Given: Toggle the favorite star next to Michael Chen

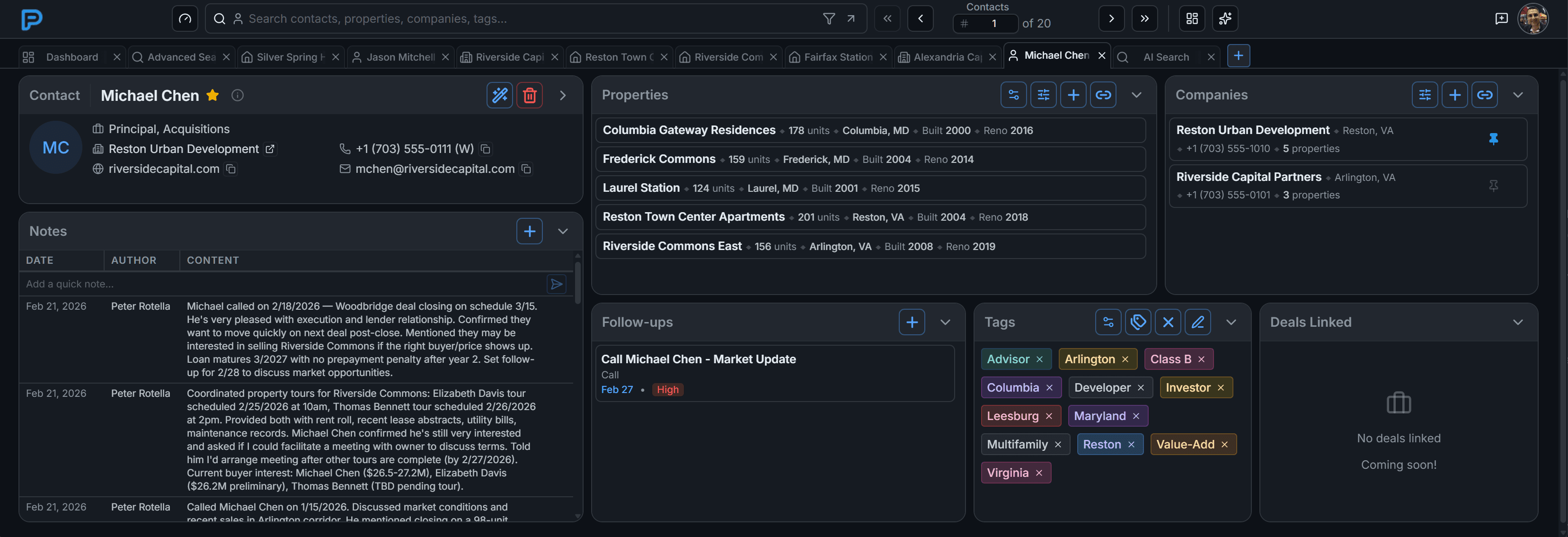Looking at the screenshot, I should (213, 95).
